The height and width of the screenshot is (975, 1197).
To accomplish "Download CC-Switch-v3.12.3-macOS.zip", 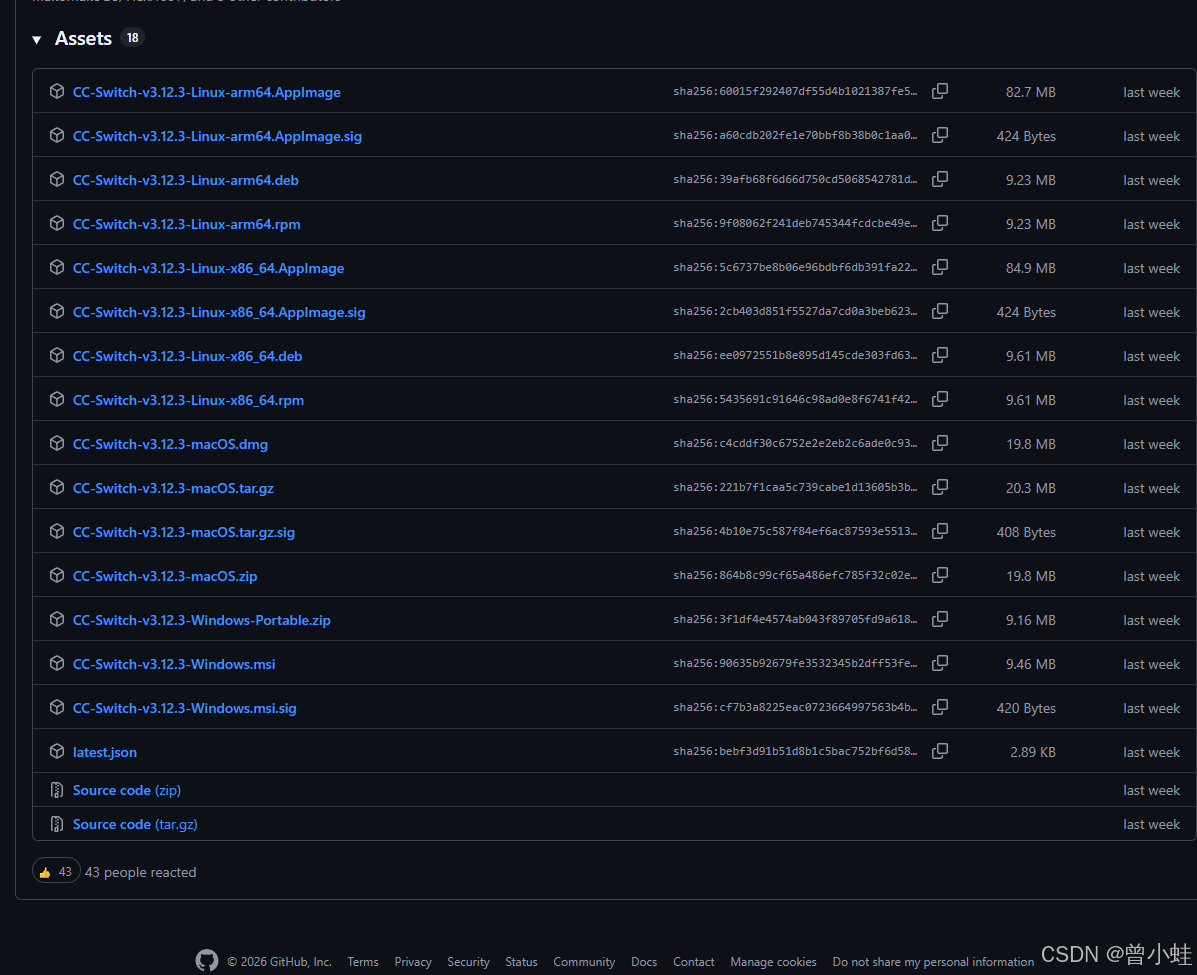I will pyautogui.click(x=165, y=576).
